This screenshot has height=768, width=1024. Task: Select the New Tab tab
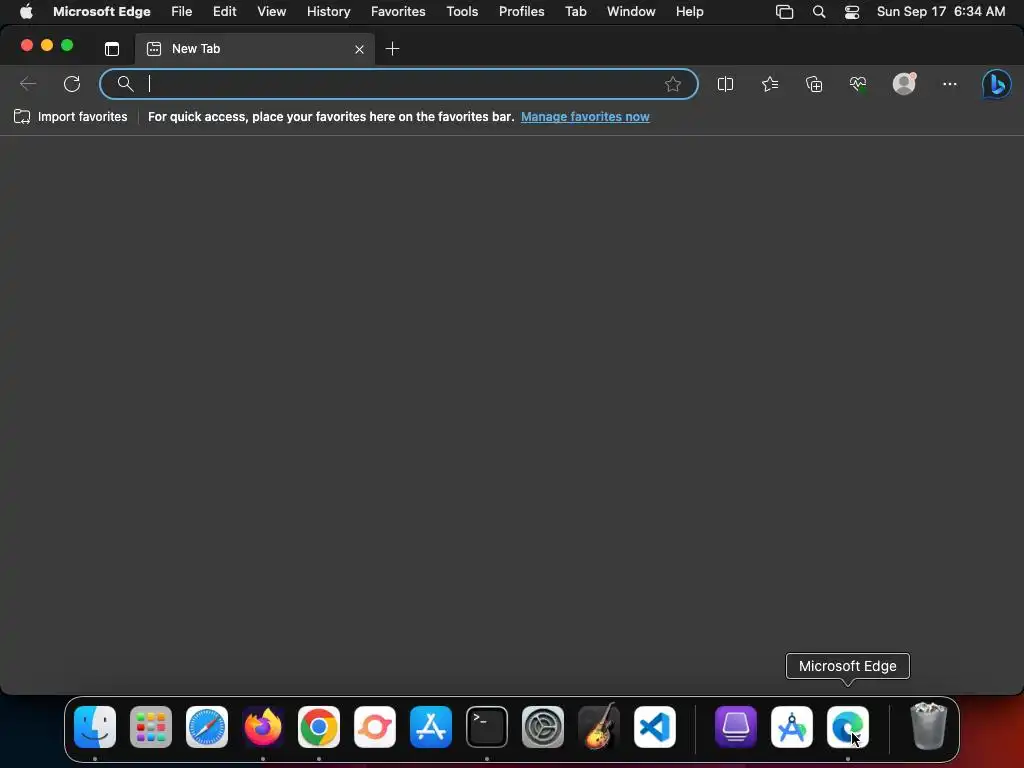(255, 49)
